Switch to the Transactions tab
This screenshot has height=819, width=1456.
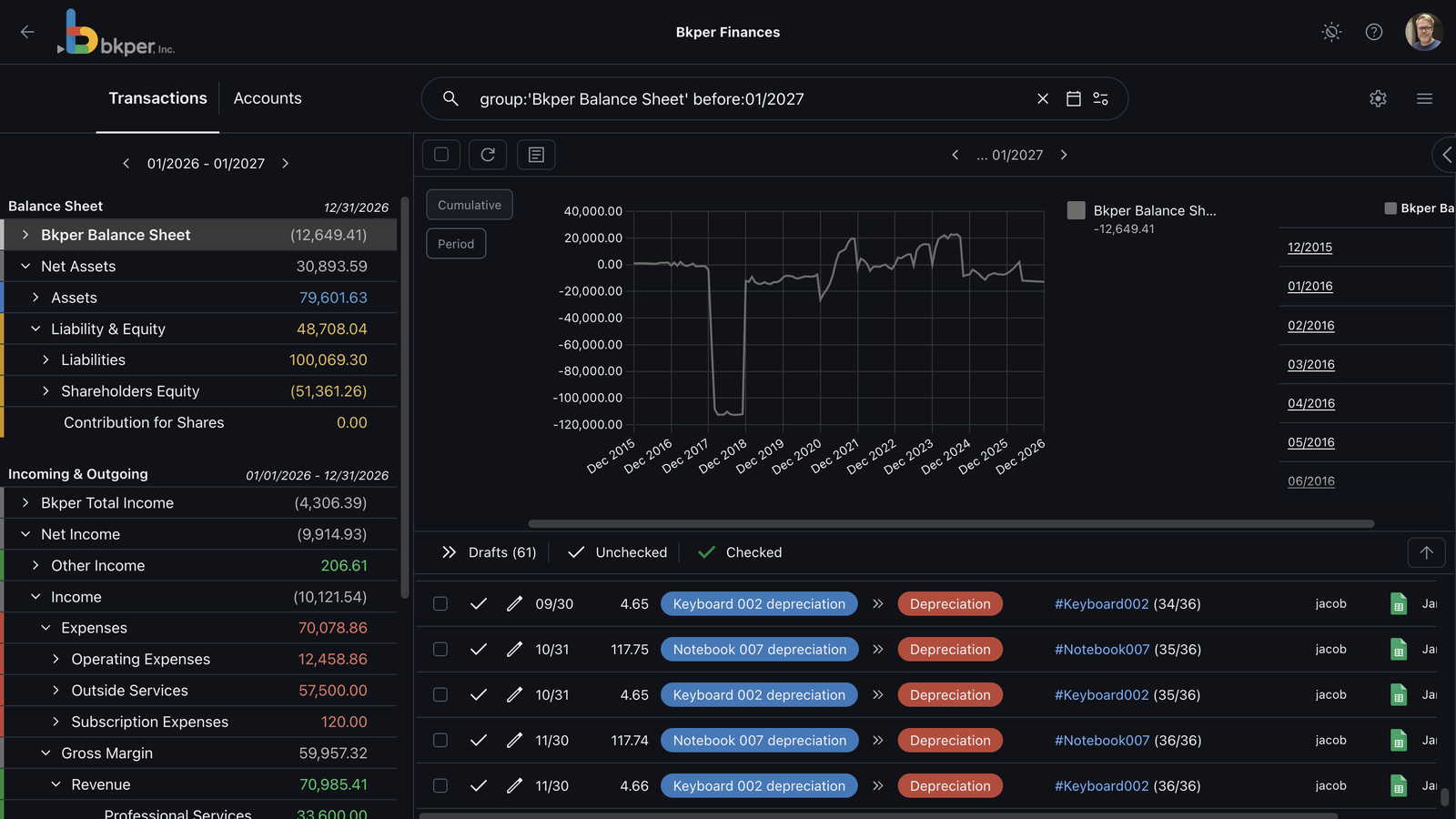[157, 98]
